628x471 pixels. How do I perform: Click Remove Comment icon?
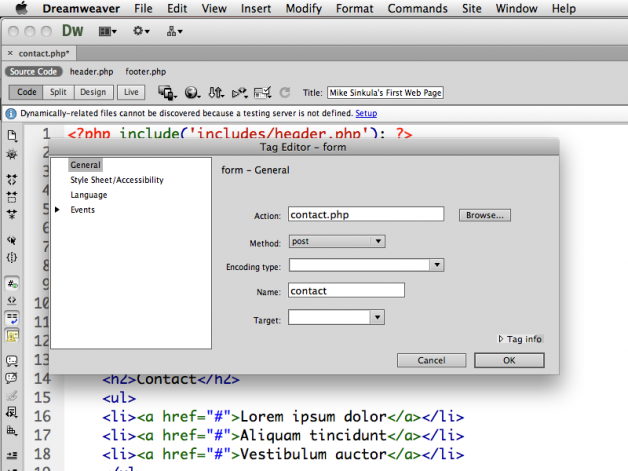click(x=12, y=378)
